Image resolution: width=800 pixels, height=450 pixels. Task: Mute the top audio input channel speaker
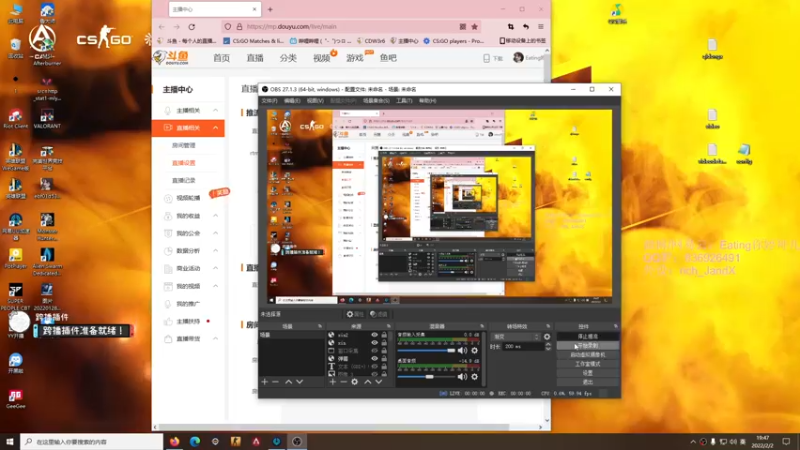click(462, 351)
